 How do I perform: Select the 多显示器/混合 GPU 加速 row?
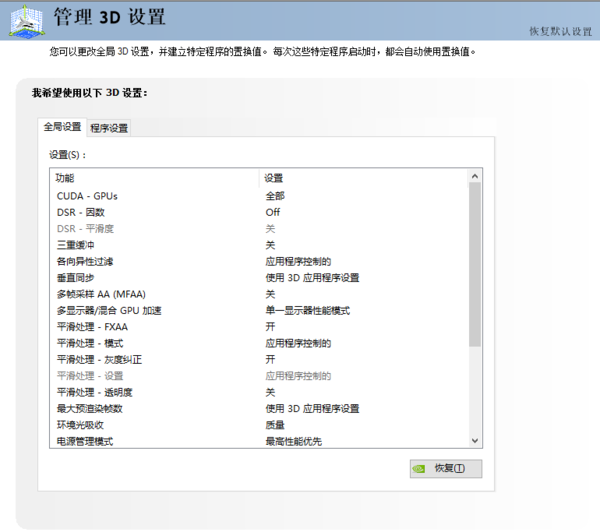tap(259, 310)
